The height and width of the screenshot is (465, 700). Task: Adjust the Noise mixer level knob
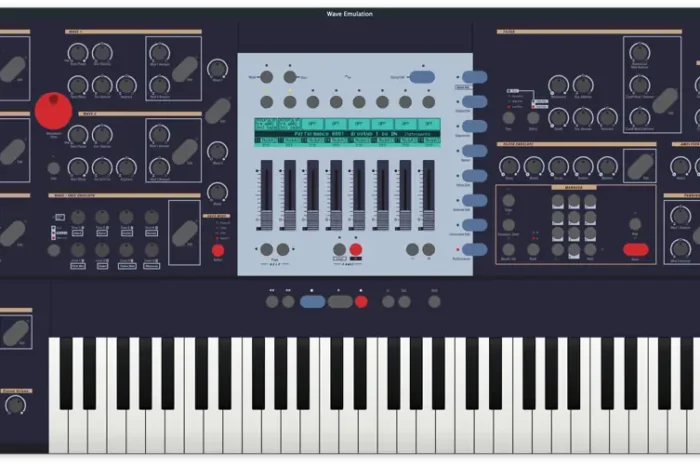[217, 192]
